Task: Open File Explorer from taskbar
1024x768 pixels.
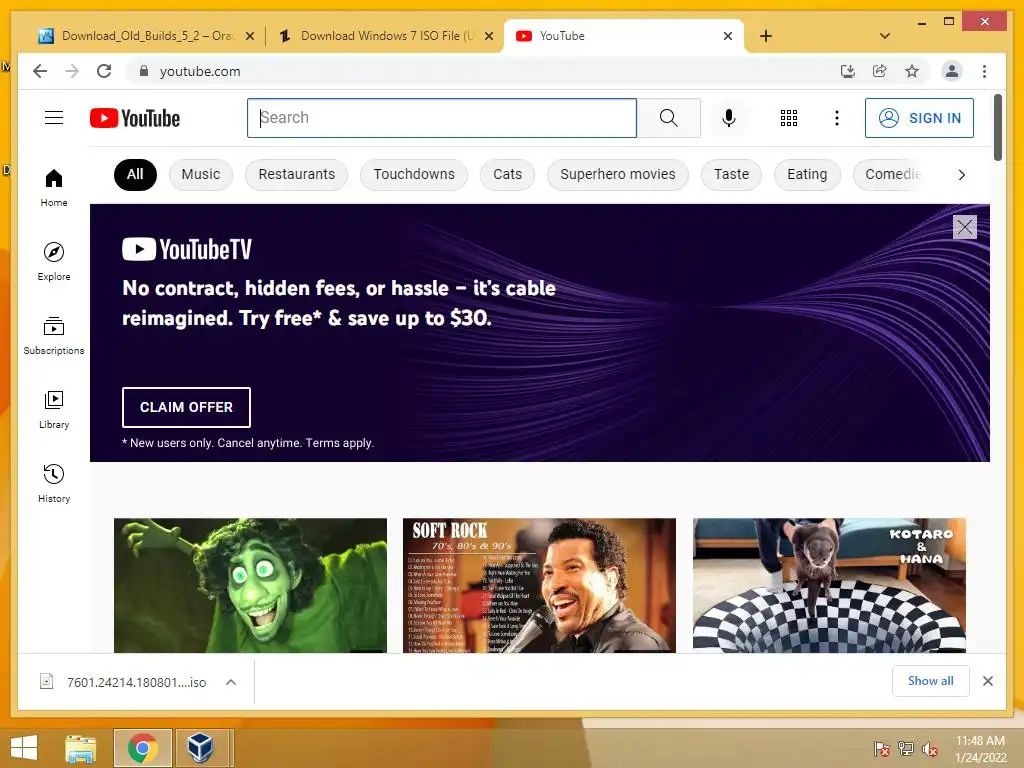Action: (x=80, y=748)
